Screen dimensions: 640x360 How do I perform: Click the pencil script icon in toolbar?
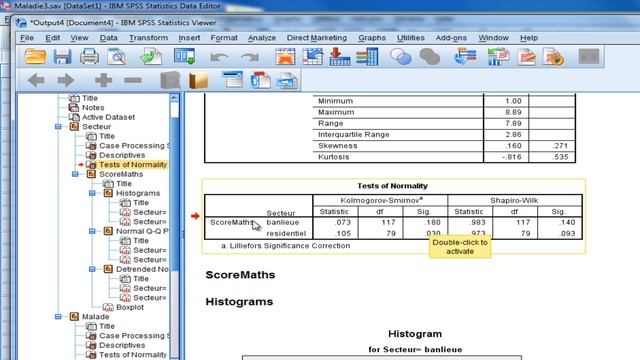527,56
